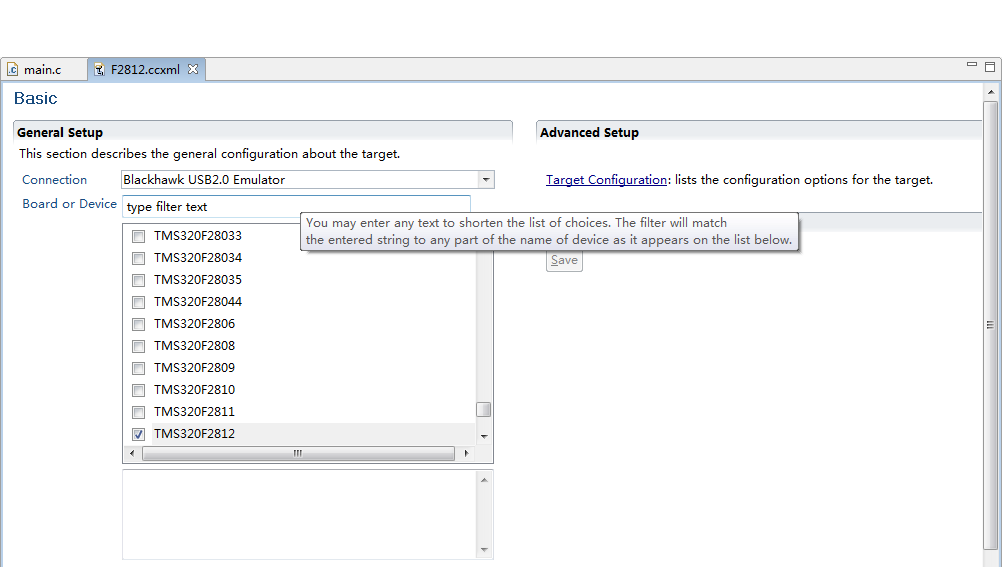The height and width of the screenshot is (567, 1002).
Task: Click the device list scroll-down arrow
Action: pyautogui.click(x=484, y=436)
